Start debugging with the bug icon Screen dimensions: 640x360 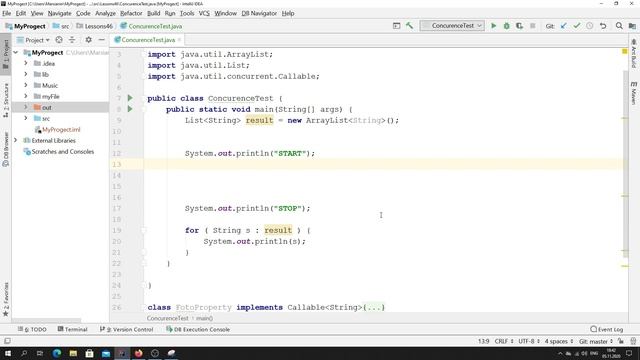click(x=507, y=26)
